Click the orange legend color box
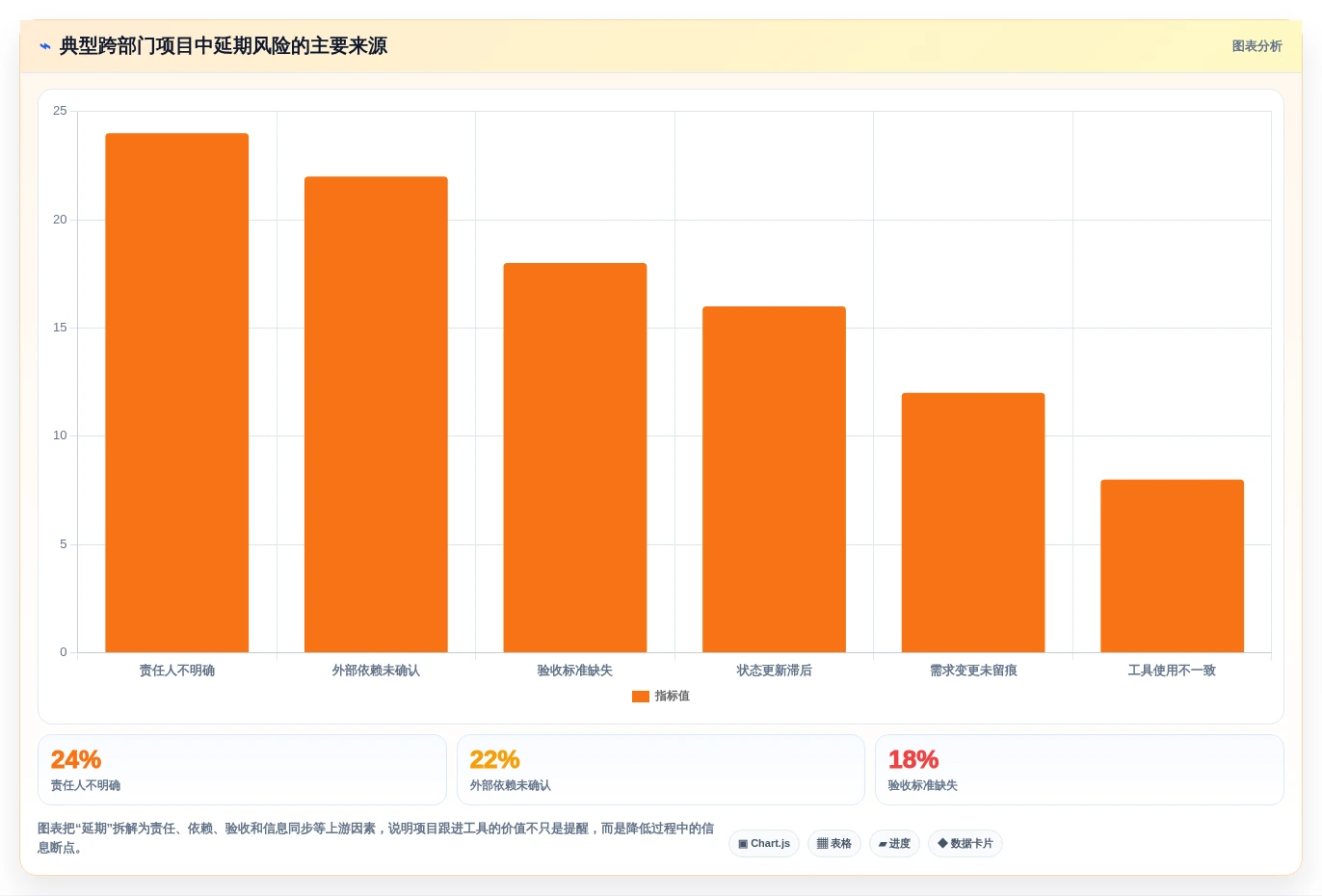The height and width of the screenshot is (896, 1322). 641,697
